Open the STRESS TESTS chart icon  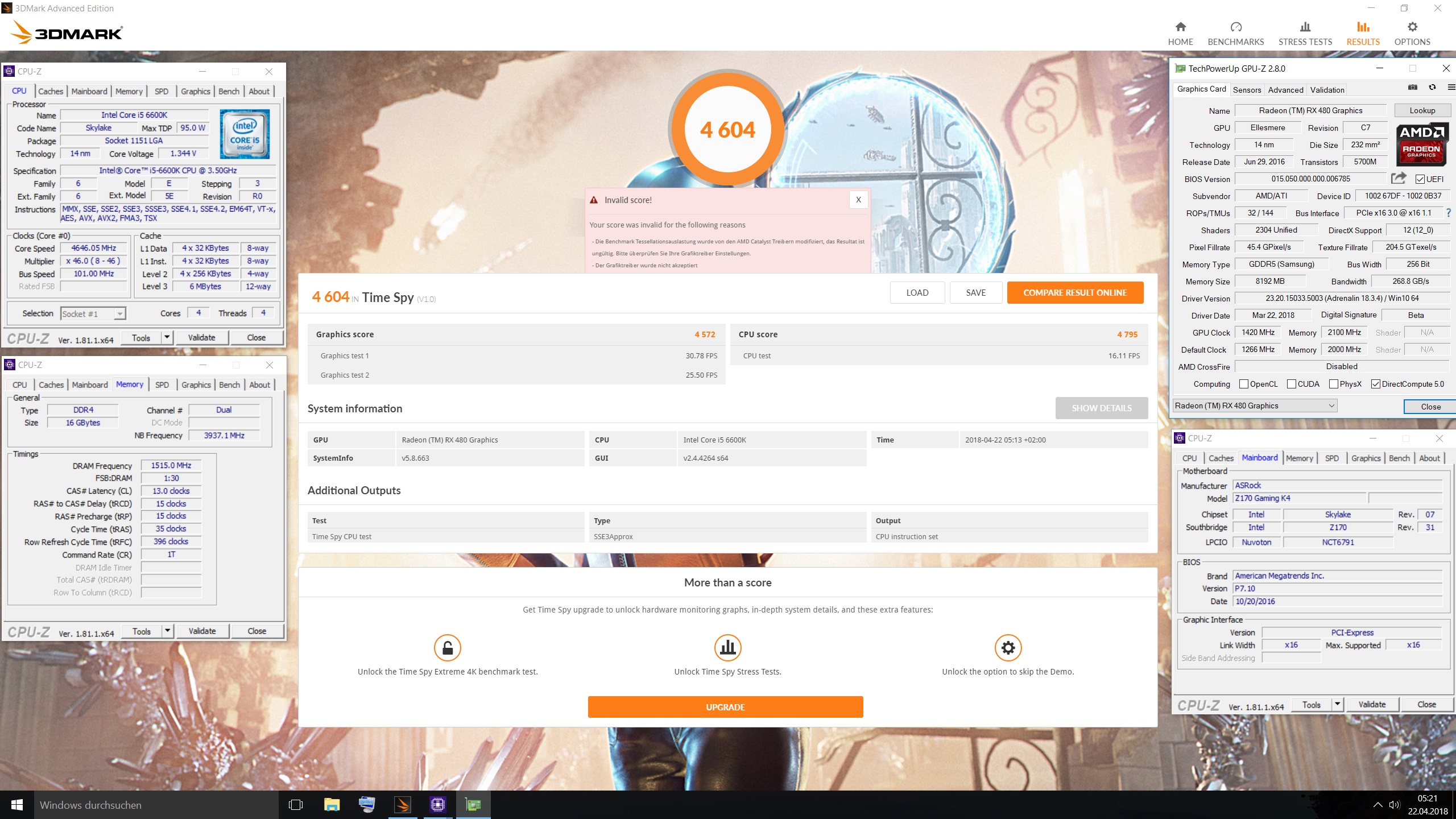(1305, 27)
